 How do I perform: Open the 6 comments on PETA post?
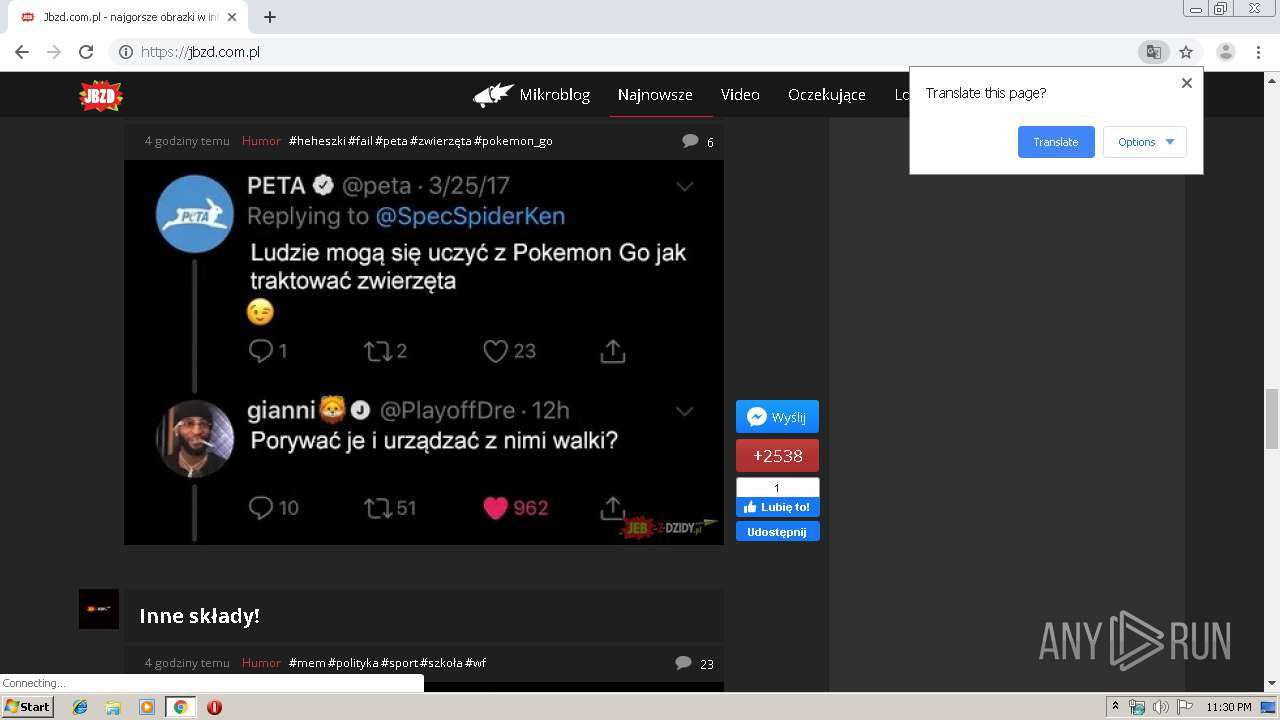click(x=698, y=141)
